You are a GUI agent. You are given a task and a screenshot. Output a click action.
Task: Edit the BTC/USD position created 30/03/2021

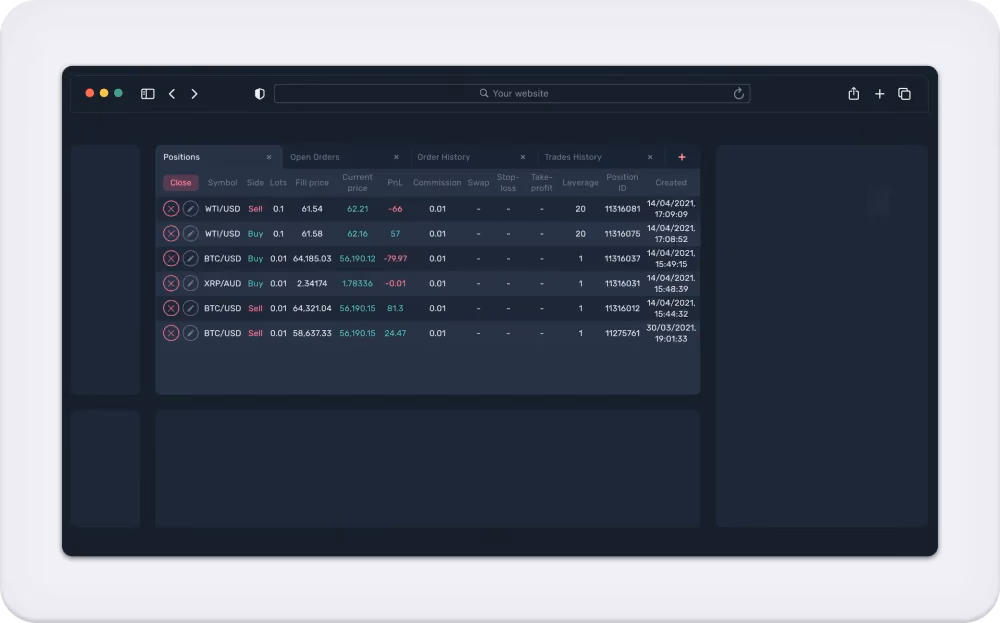click(191, 333)
